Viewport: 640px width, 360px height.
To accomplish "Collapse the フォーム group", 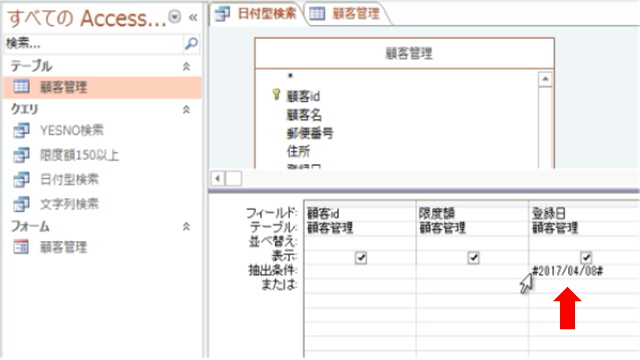I will 186,227.
